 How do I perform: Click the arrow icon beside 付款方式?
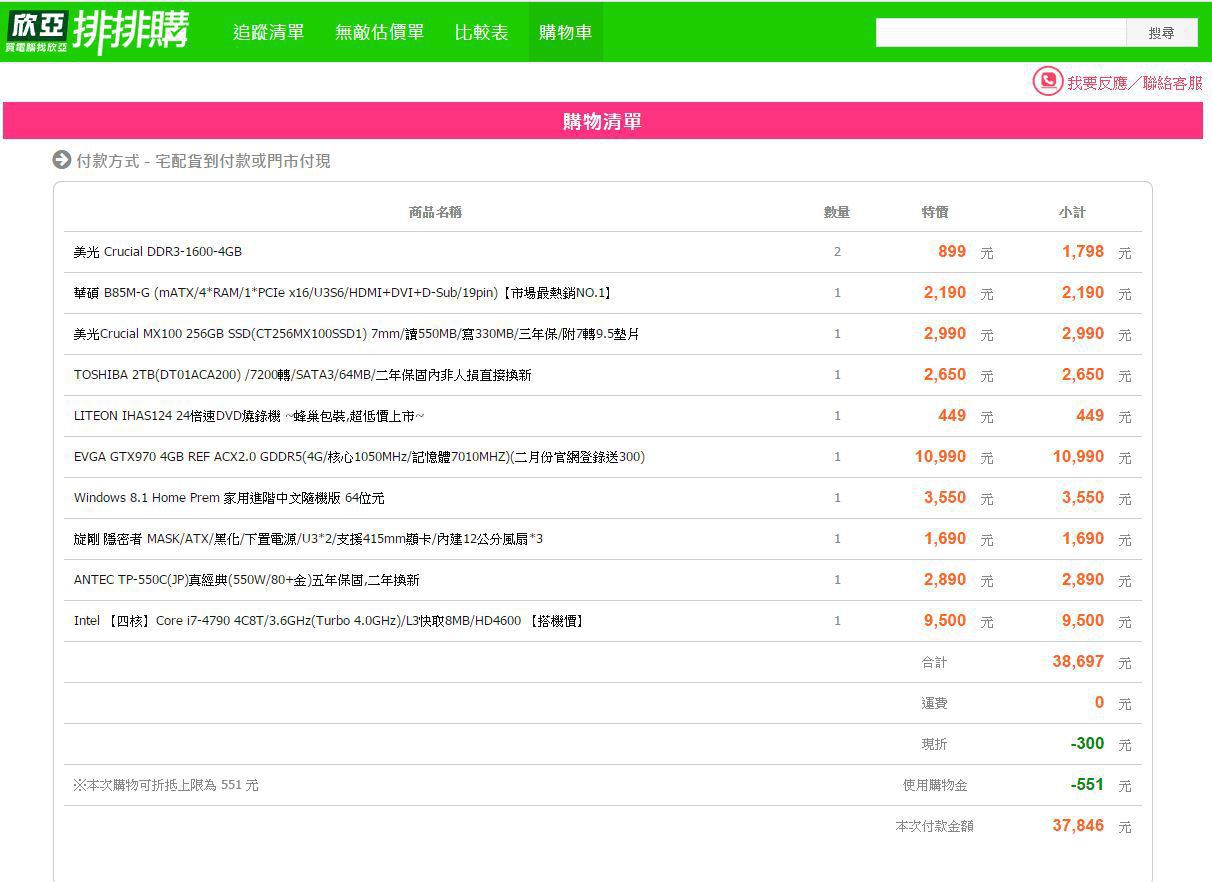(62, 160)
